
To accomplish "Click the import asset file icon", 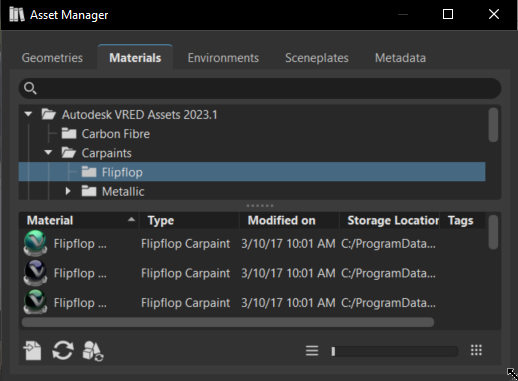I will [x=32, y=350].
